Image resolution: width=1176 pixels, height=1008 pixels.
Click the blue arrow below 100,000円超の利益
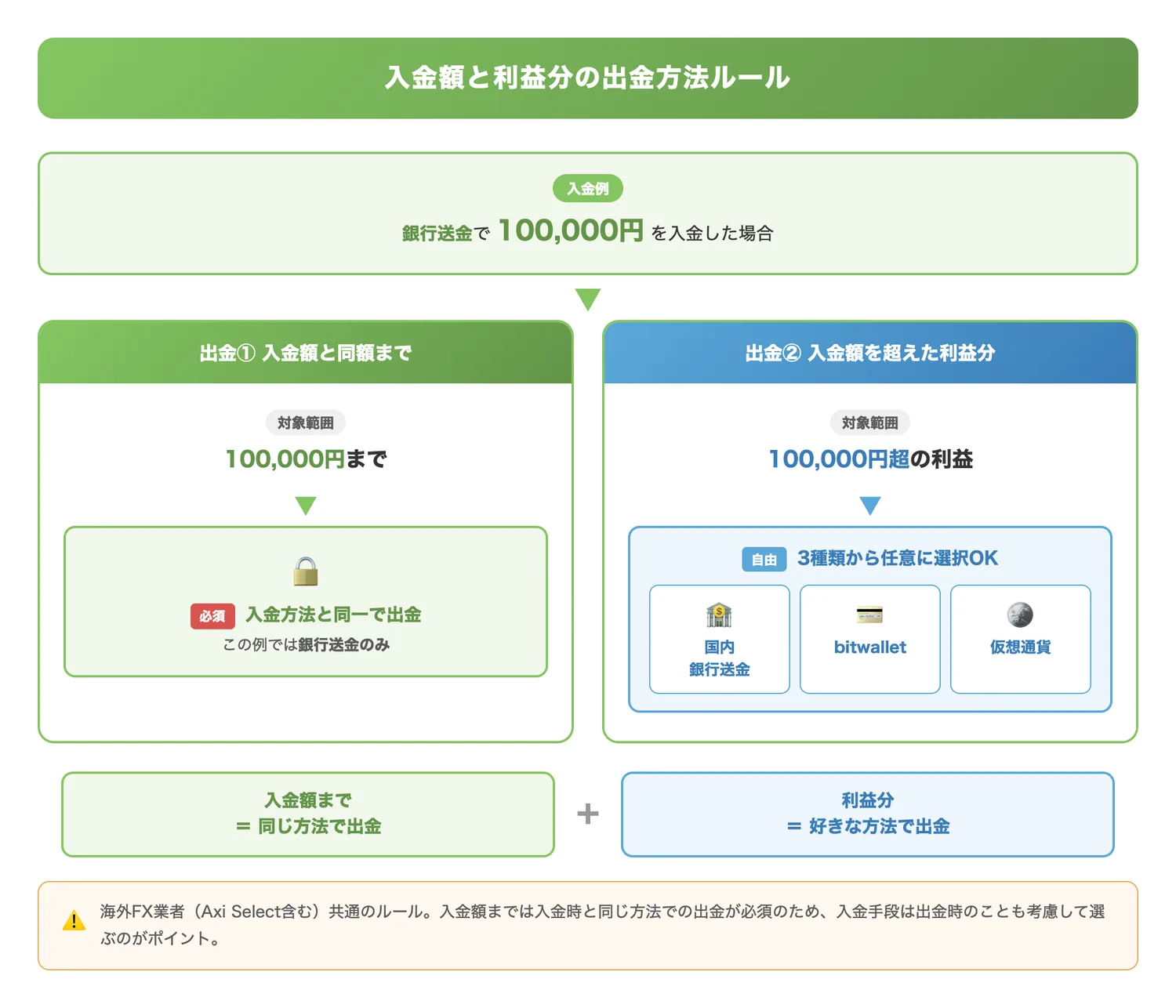click(870, 506)
